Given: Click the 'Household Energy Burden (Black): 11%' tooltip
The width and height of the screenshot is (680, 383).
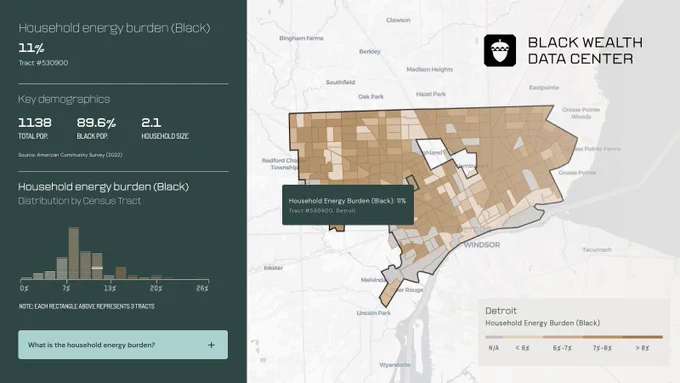Looking at the screenshot, I should point(348,205).
